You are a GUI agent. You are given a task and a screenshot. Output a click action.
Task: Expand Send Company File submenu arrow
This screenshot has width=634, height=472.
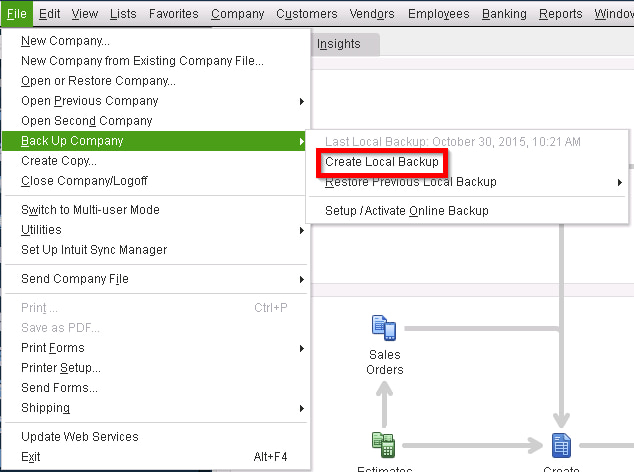302,279
